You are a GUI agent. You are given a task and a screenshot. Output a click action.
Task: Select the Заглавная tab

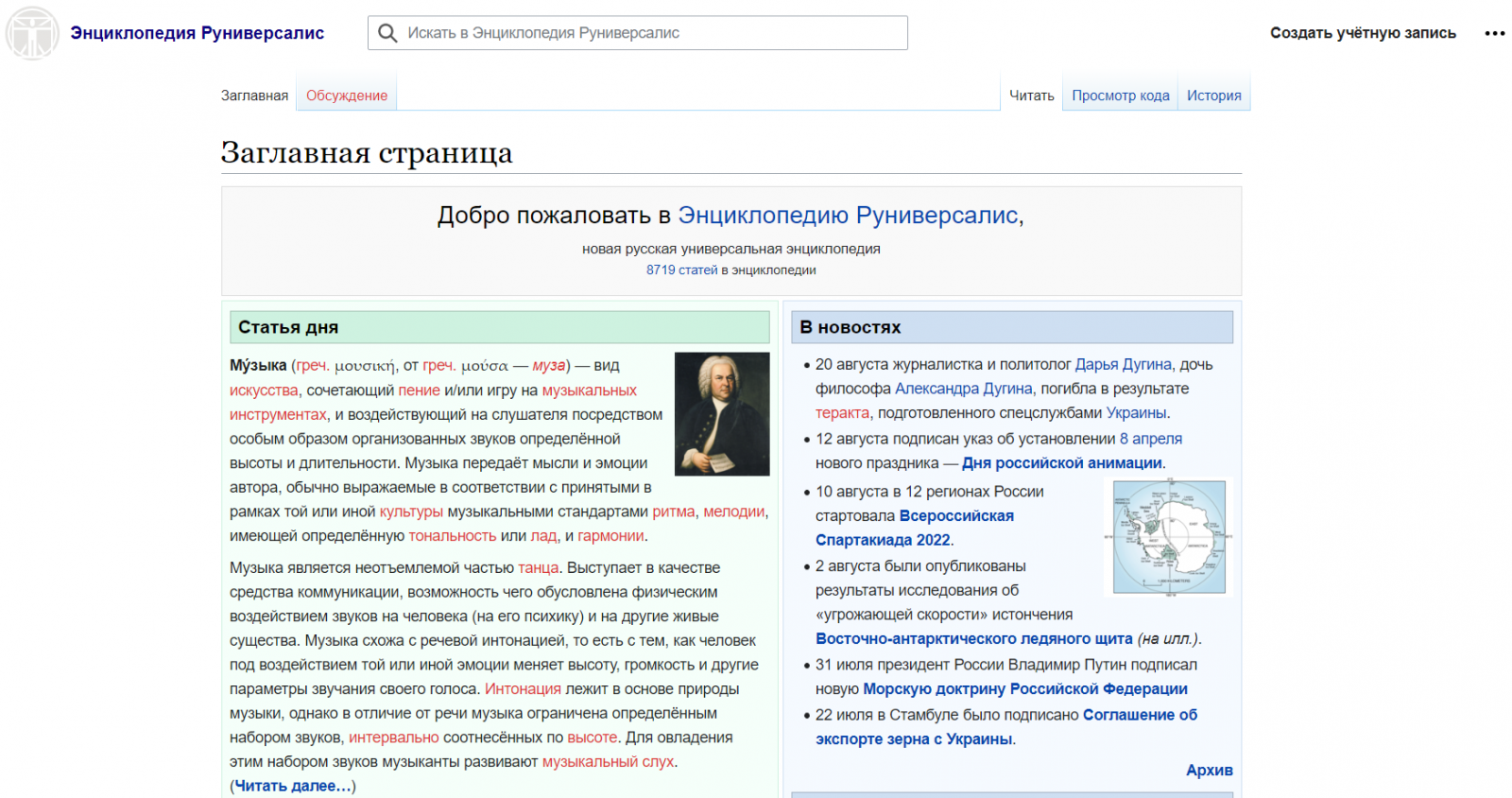254,95
